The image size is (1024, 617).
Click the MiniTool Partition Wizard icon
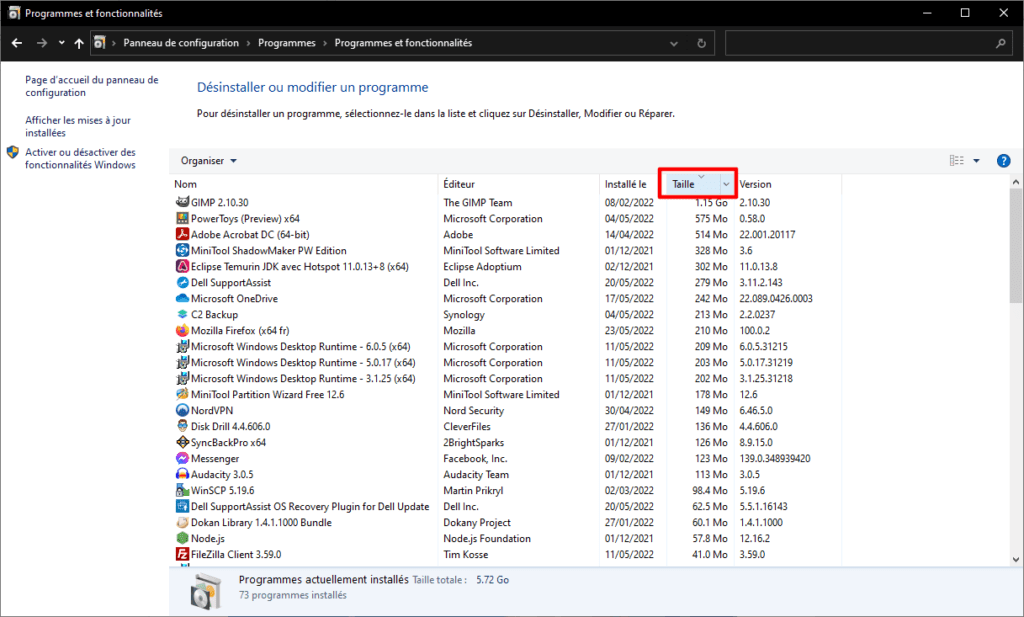(x=182, y=394)
